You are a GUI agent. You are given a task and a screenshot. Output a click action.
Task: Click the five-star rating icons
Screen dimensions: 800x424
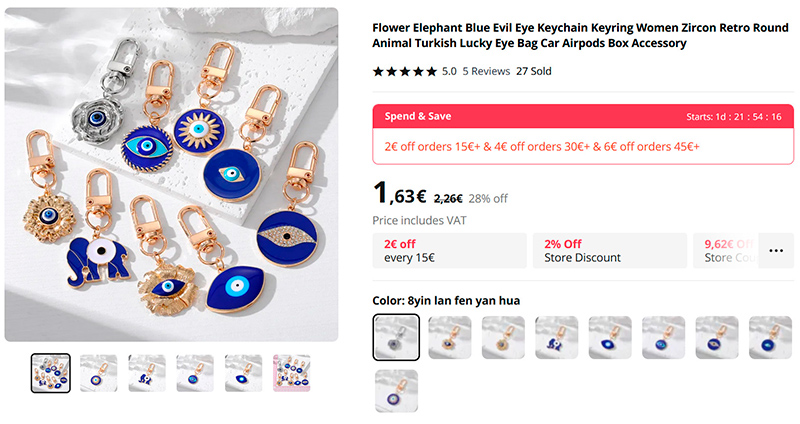405,71
